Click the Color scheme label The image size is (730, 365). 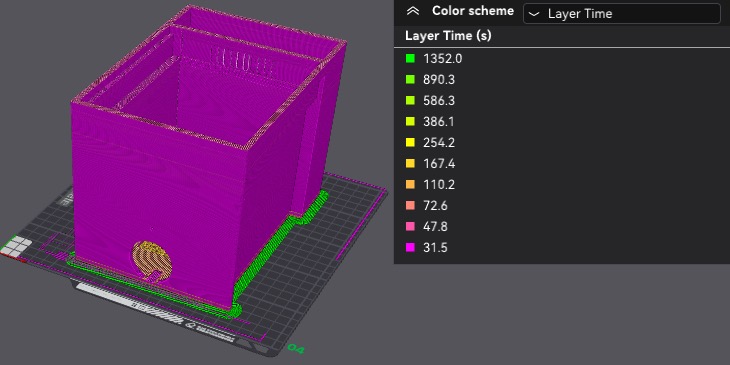point(473,11)
